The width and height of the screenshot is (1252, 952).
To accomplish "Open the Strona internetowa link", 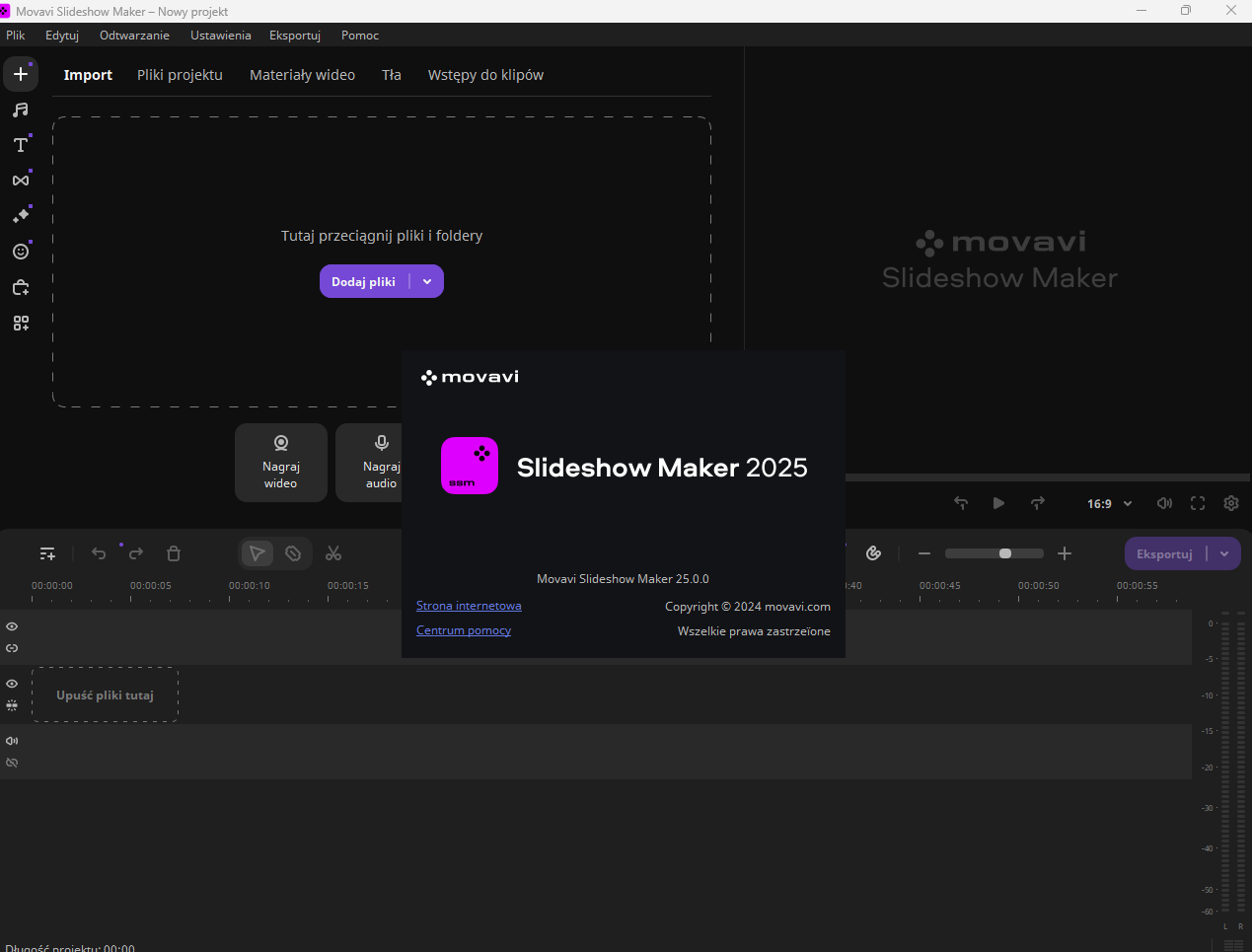I will click(x=469, y=606).
